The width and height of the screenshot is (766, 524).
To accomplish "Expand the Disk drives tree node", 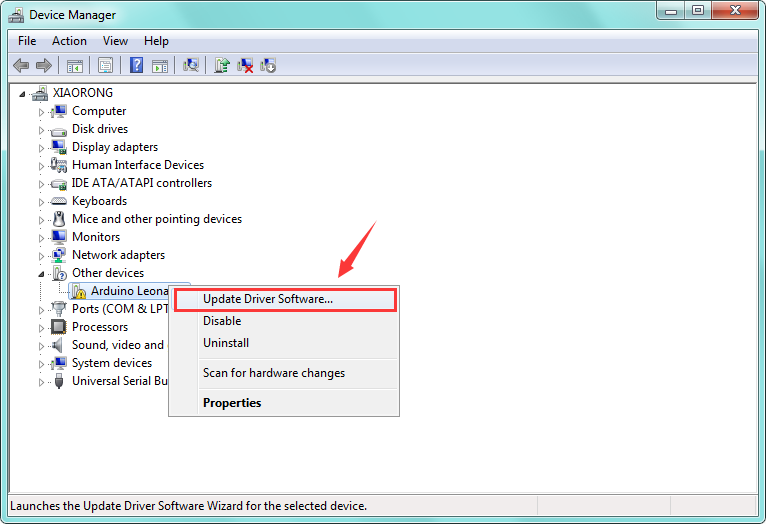I will coord(42,129).
